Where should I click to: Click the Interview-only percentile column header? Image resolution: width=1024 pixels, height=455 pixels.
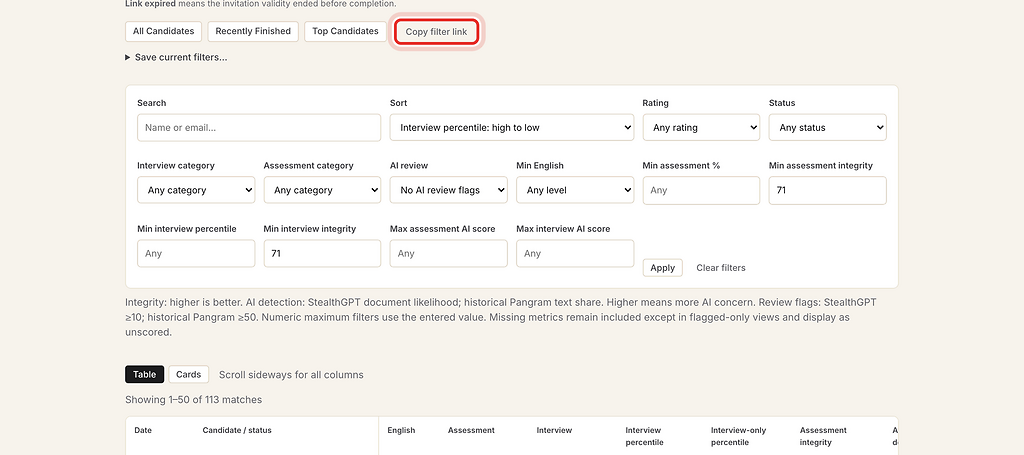click(739, 437)
